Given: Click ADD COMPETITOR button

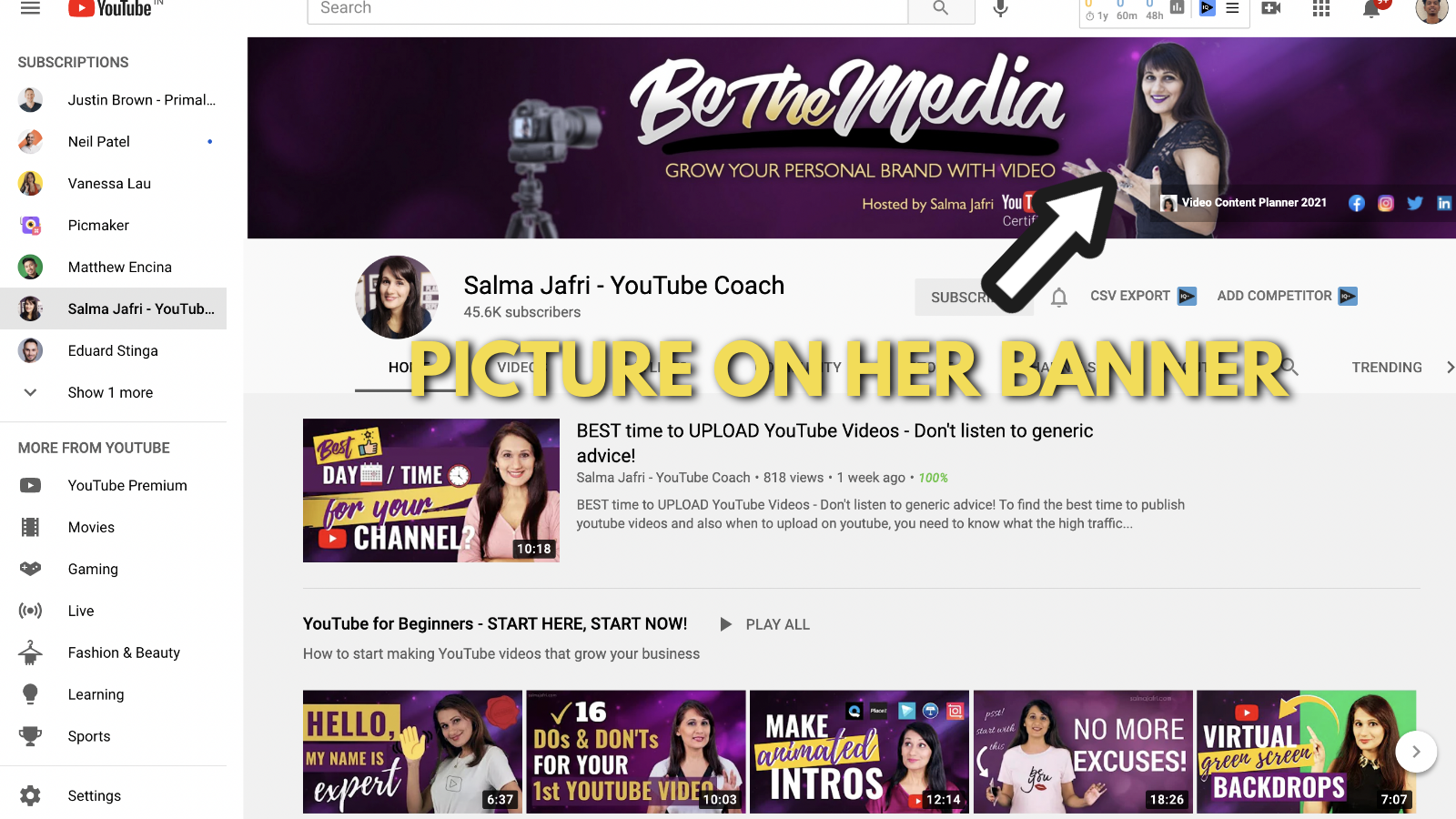Looking at the screenshot, I should pyautogui.click(x=1287, y=296).
